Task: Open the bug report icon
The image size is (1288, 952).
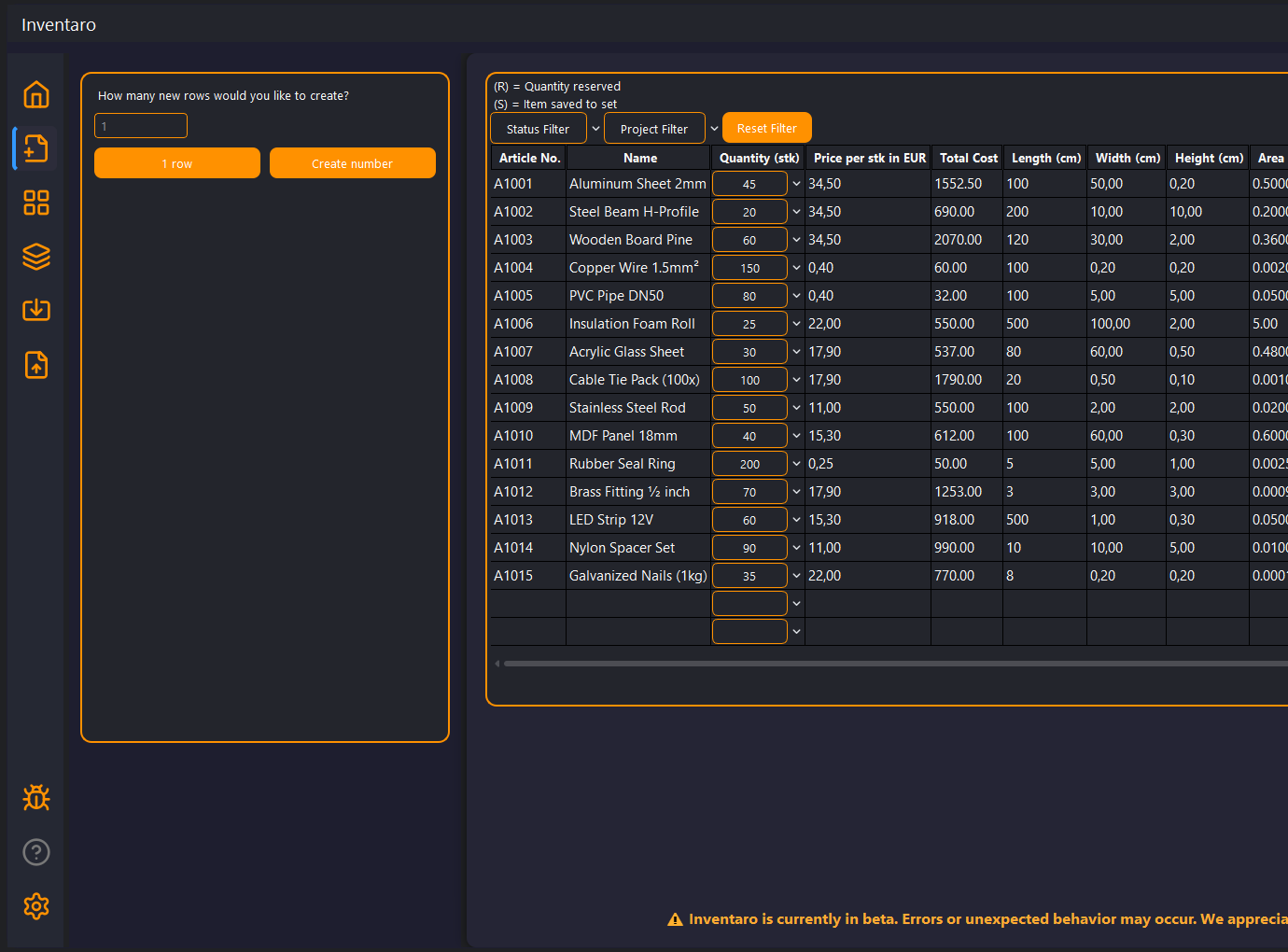Action: (36, 797)
